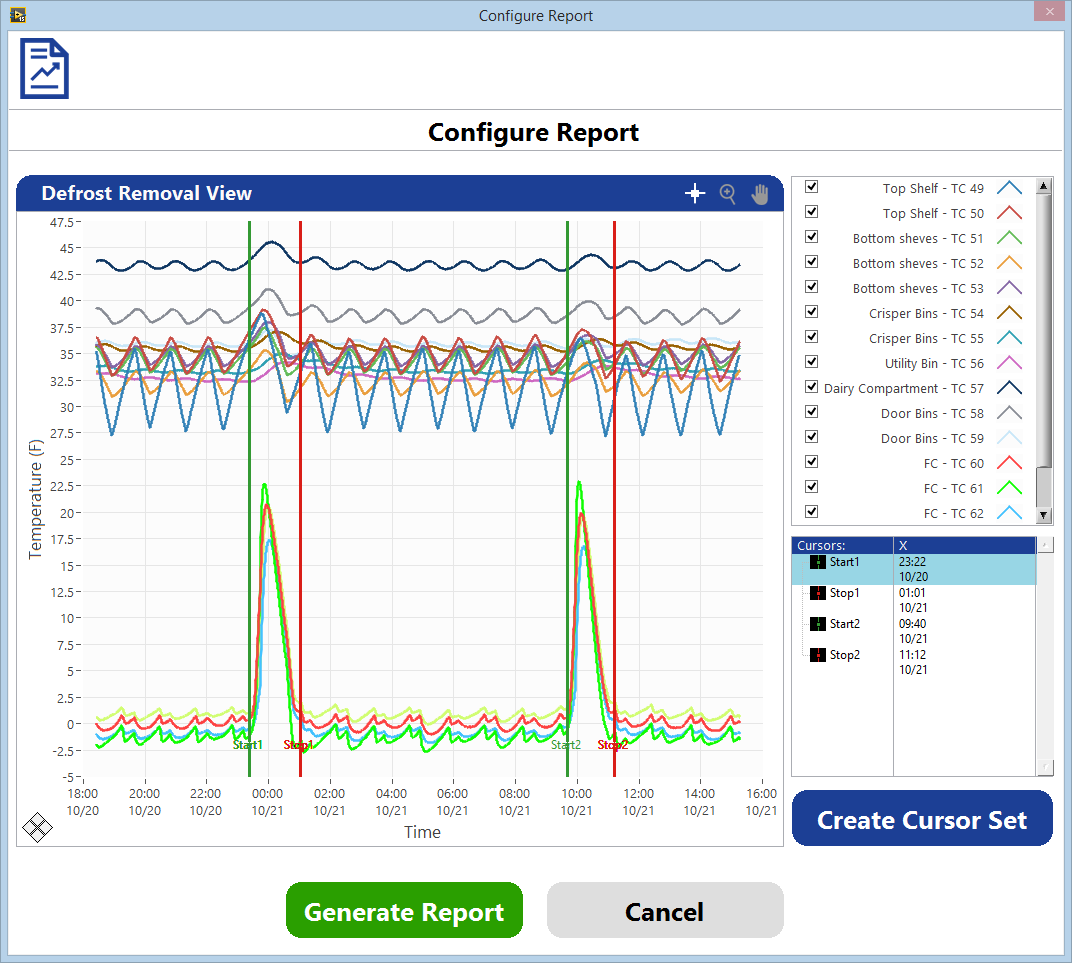Click the Top Shelf TC 49 line swatch
This screenshot has width=1072, height=963.
tap(1009, 187)
